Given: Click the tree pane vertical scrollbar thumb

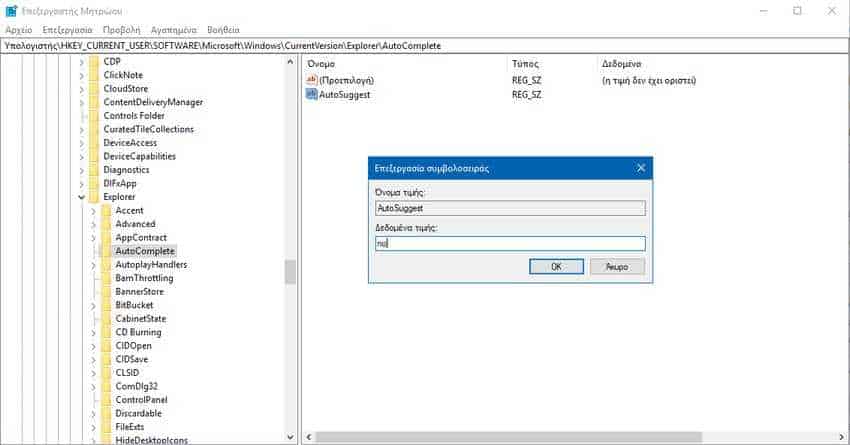Looking at the screenshot, I should tap(290, 272).
